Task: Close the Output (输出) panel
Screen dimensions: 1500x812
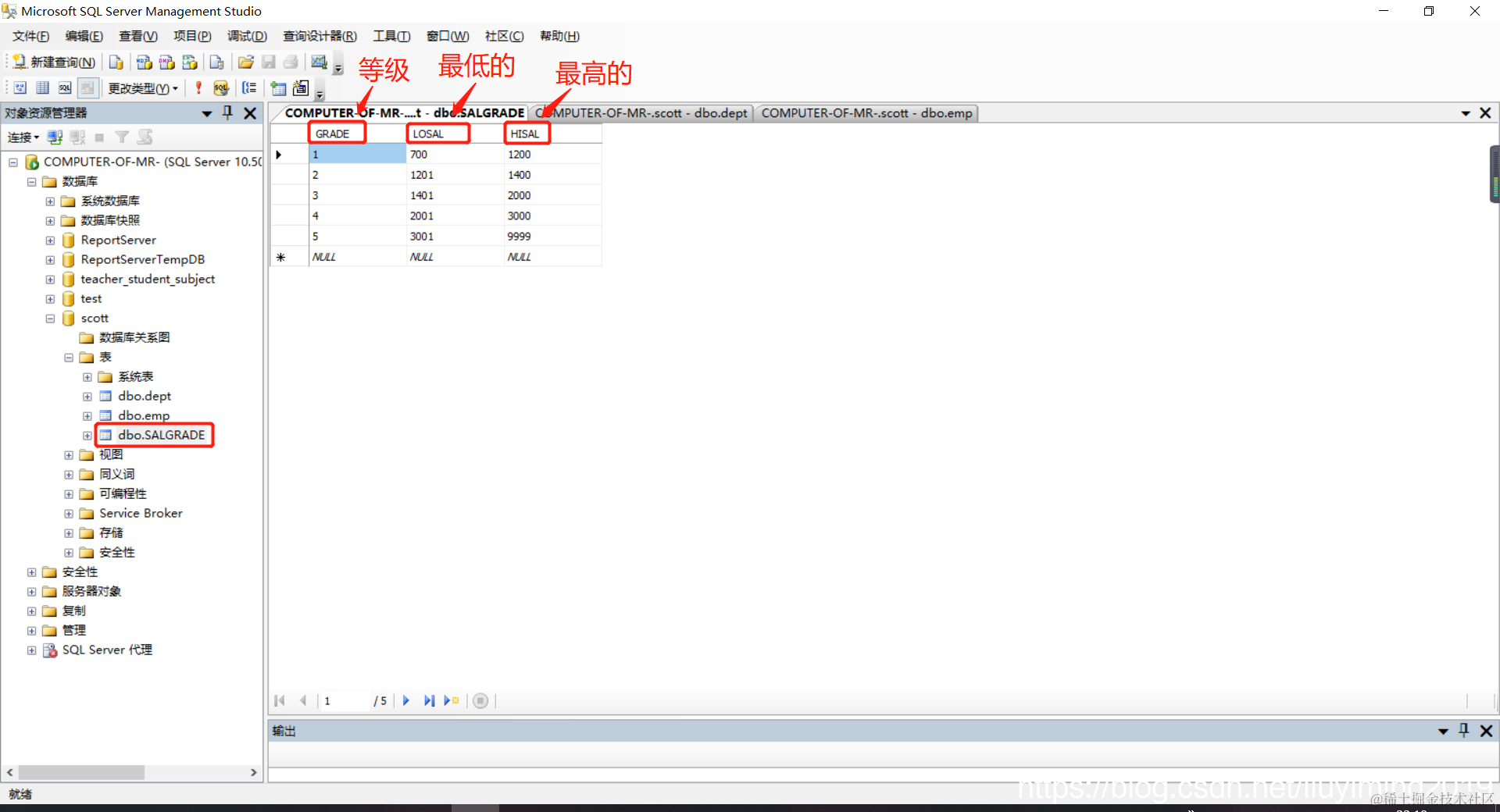Action: 1486,731
